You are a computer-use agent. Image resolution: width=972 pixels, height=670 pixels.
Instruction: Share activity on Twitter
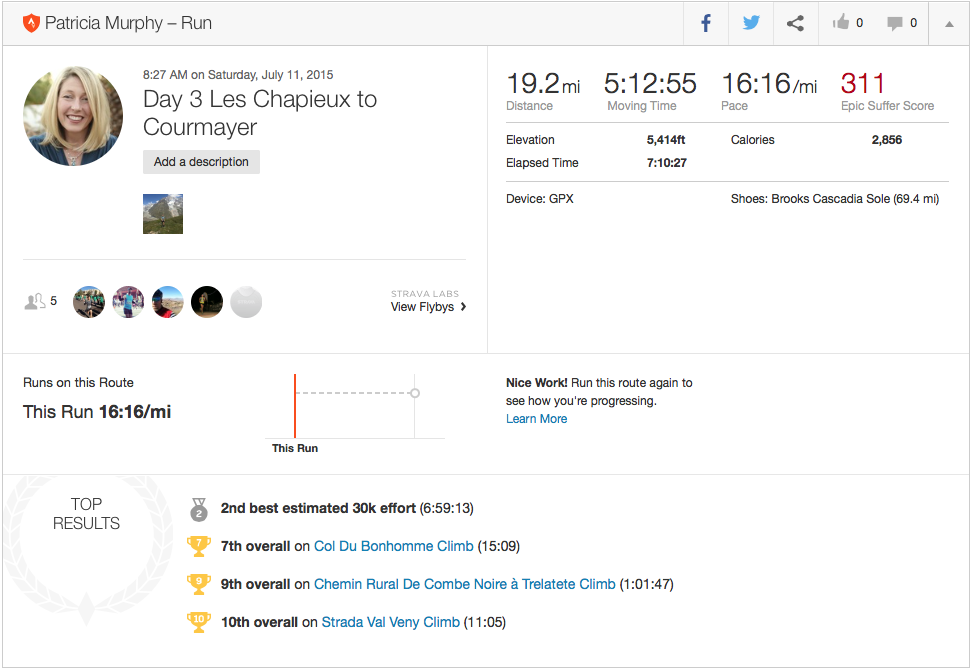coord(751,23)
